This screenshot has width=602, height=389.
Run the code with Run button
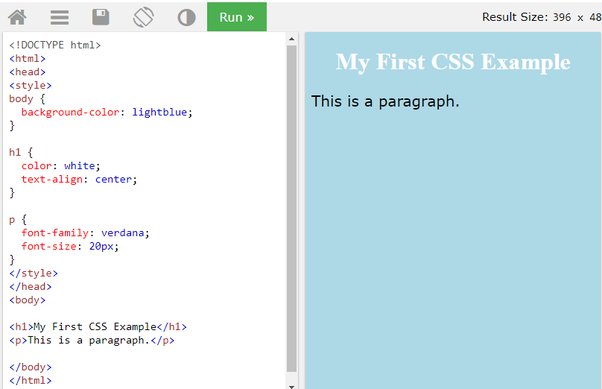[237, 17]
